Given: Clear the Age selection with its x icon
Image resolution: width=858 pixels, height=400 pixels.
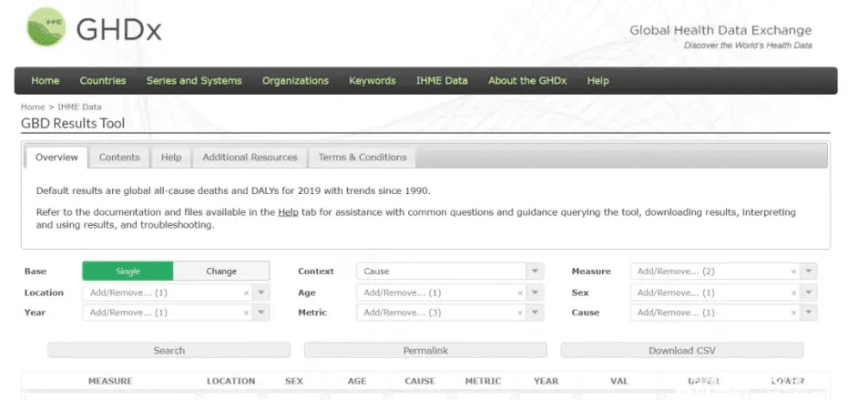Looking at the screenshot, I should (520, 293).
